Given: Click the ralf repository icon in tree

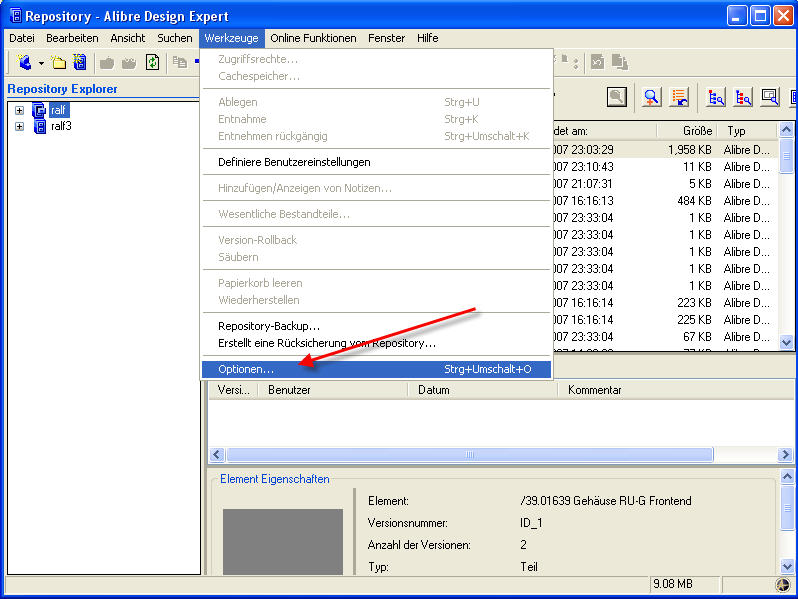Looking at the screenshot, I should click(39, 110).
